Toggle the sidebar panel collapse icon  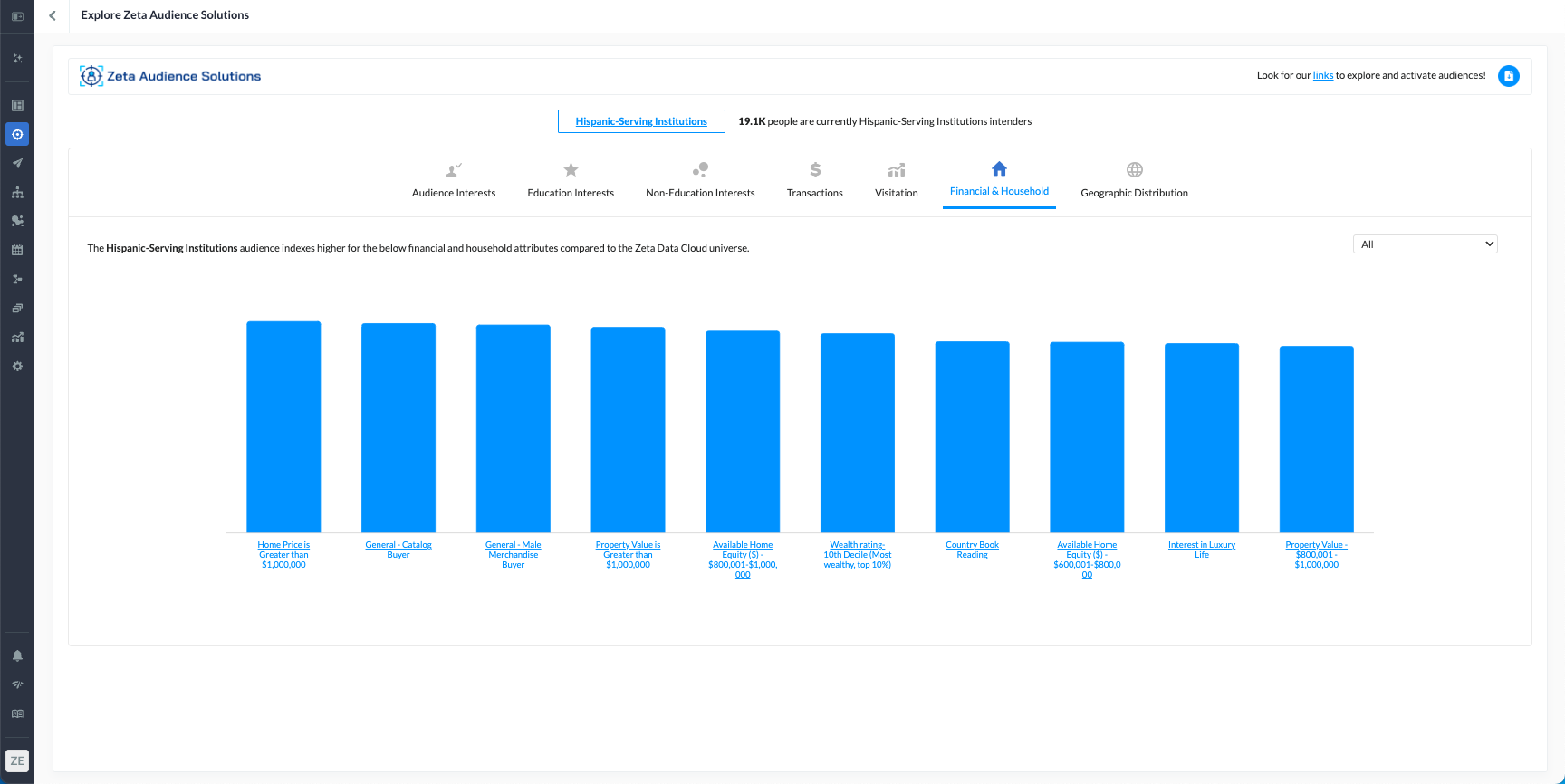pyautogui.click(x=17, y=16)
